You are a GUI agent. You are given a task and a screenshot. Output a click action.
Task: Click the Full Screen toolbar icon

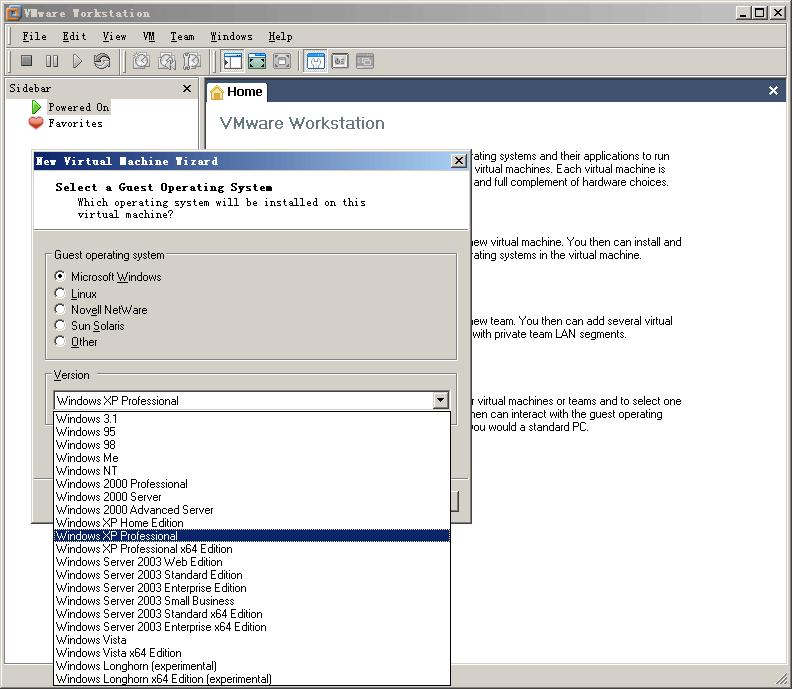click(x=282, y=61)
